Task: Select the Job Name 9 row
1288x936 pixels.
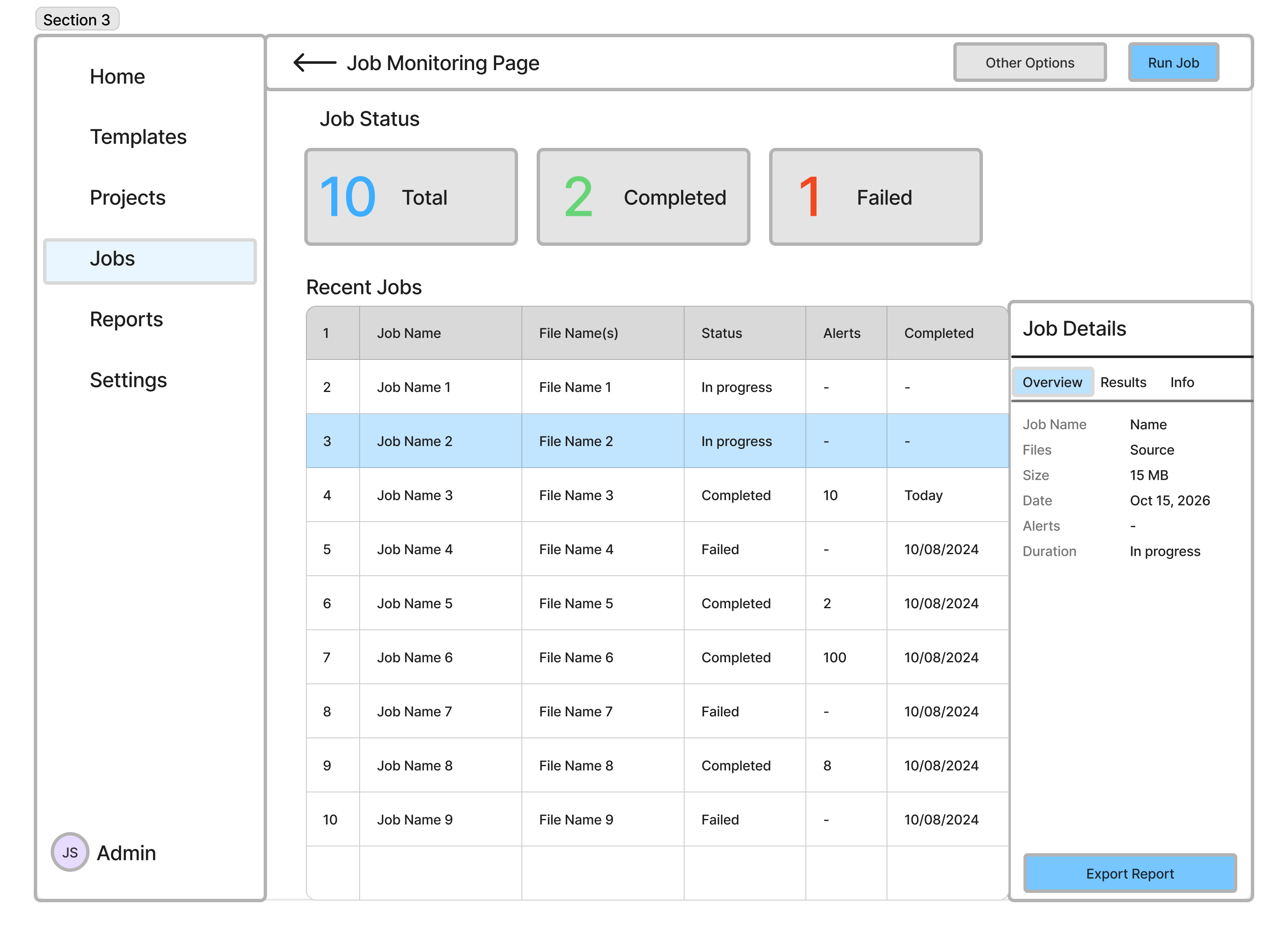Action: tap(657, 819)
